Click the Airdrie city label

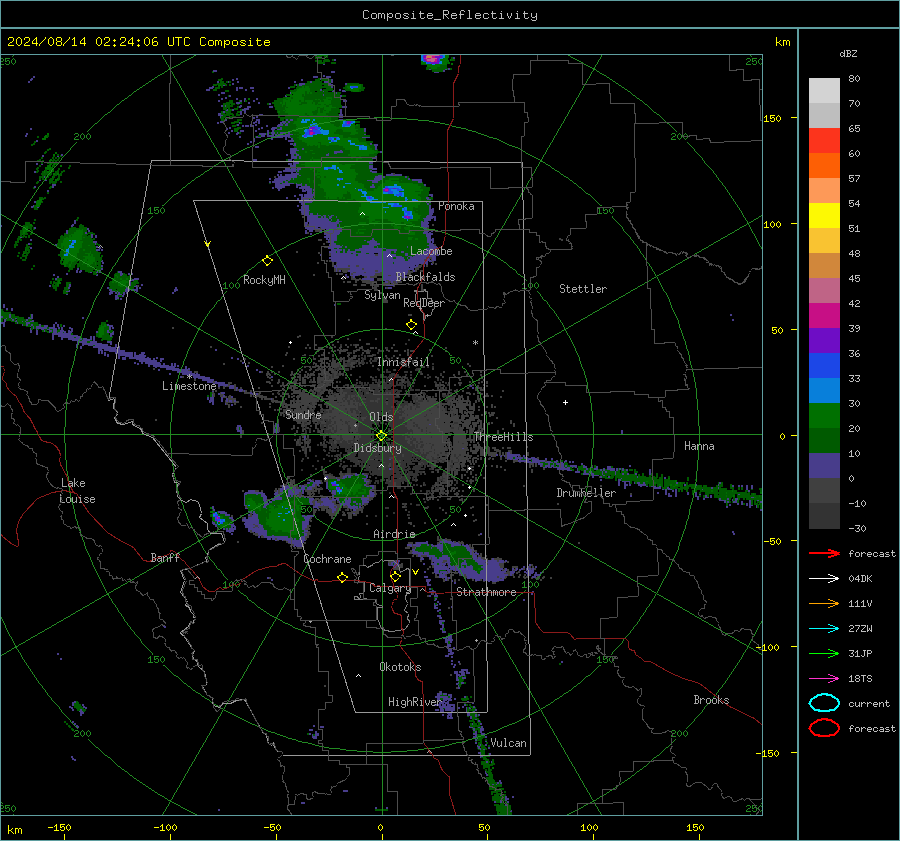tap(394, 534)
